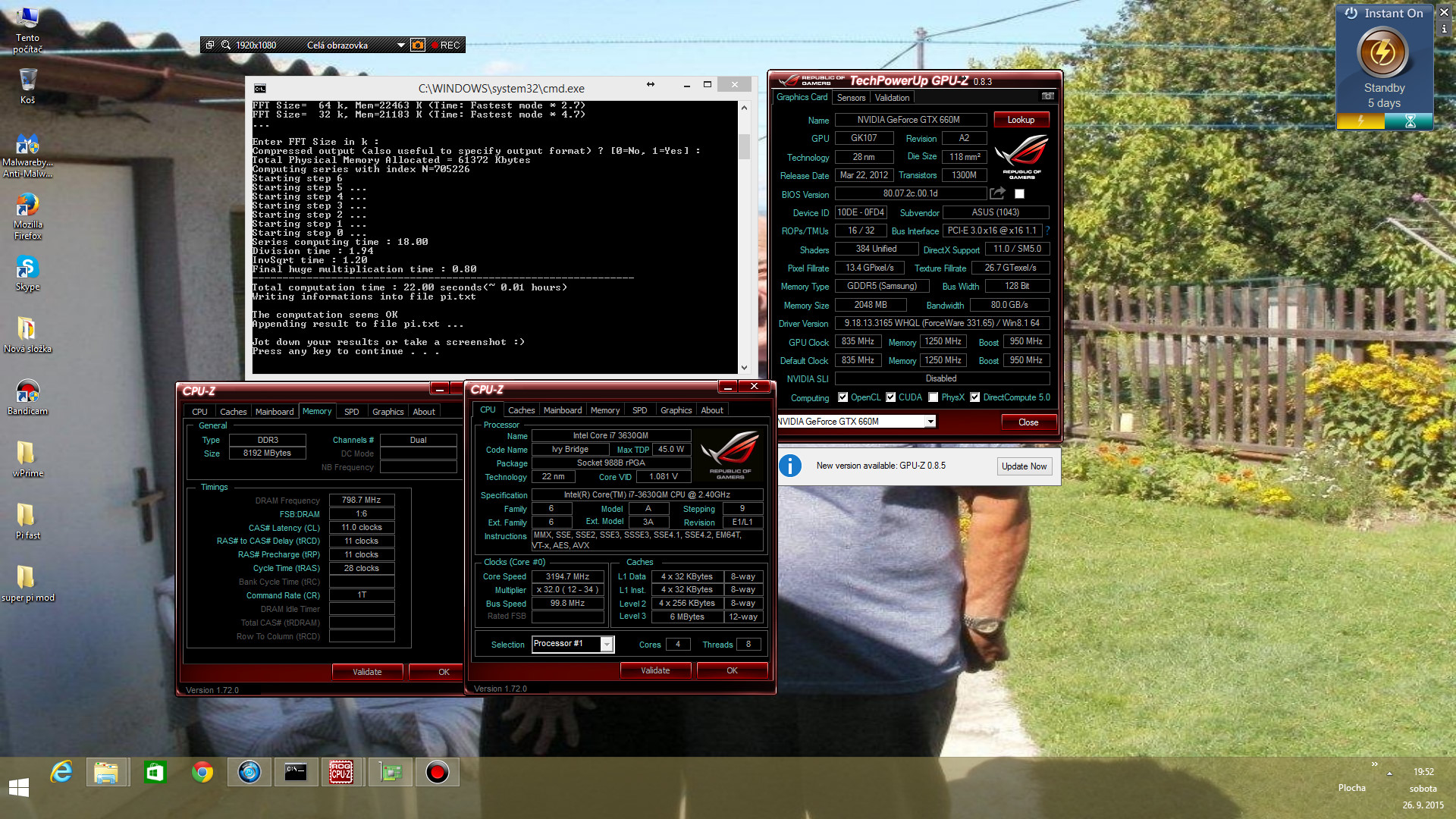Open Caches tab in CPU-Z Memory window
The image size is (1456, 819).
click(233, 412)
